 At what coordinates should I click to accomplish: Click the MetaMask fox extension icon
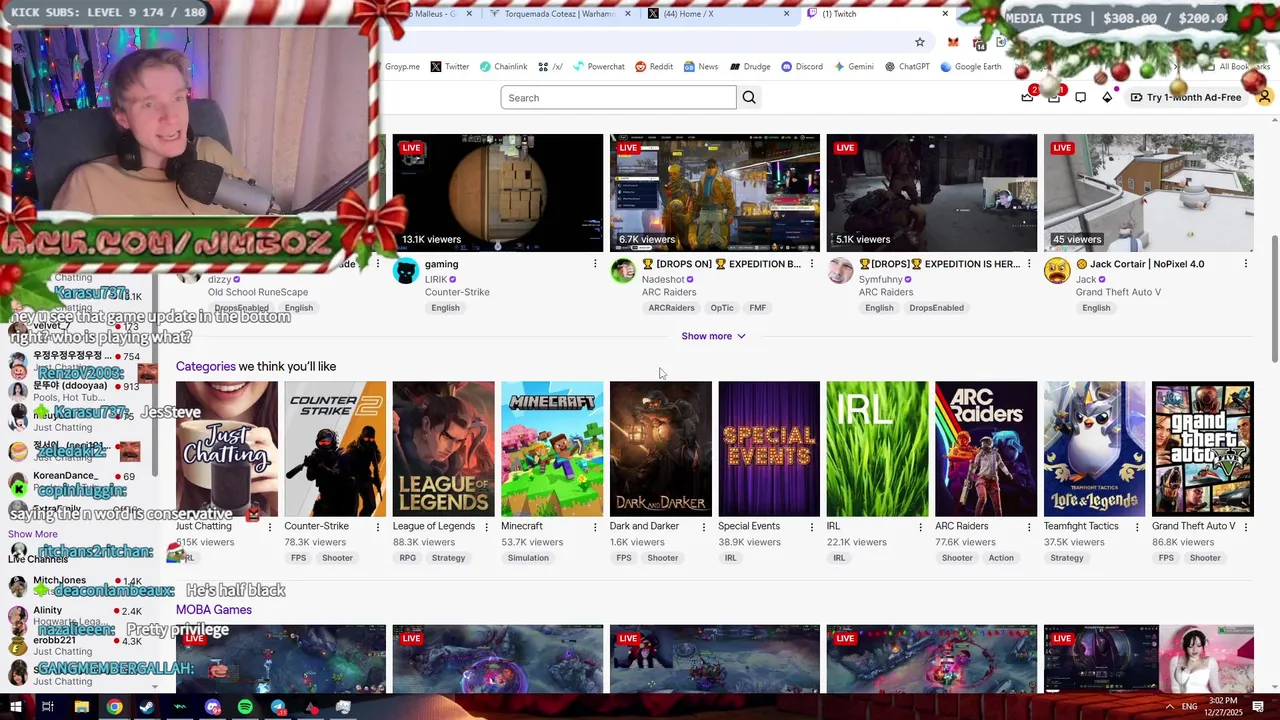tap(953, 42)
